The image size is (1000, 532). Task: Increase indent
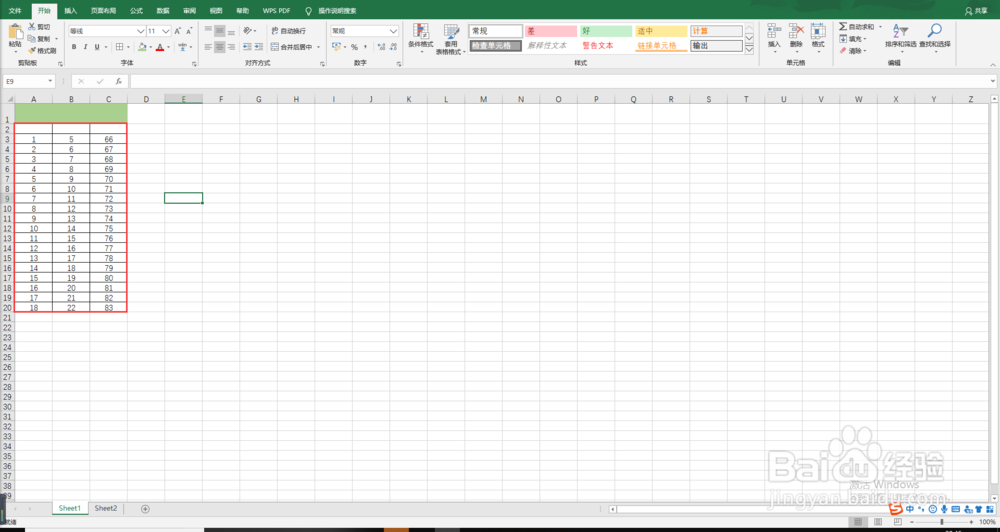click(x=258, y=47)
